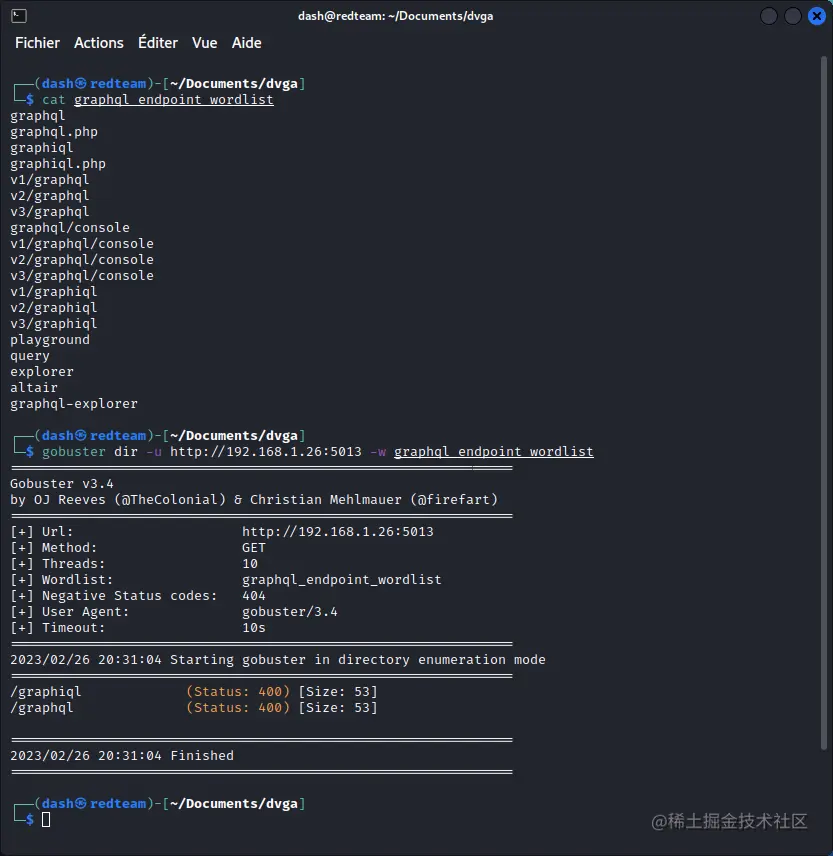Click the URL http://192.168.1.26:5013 in the gobuster command

click(266, 452)
